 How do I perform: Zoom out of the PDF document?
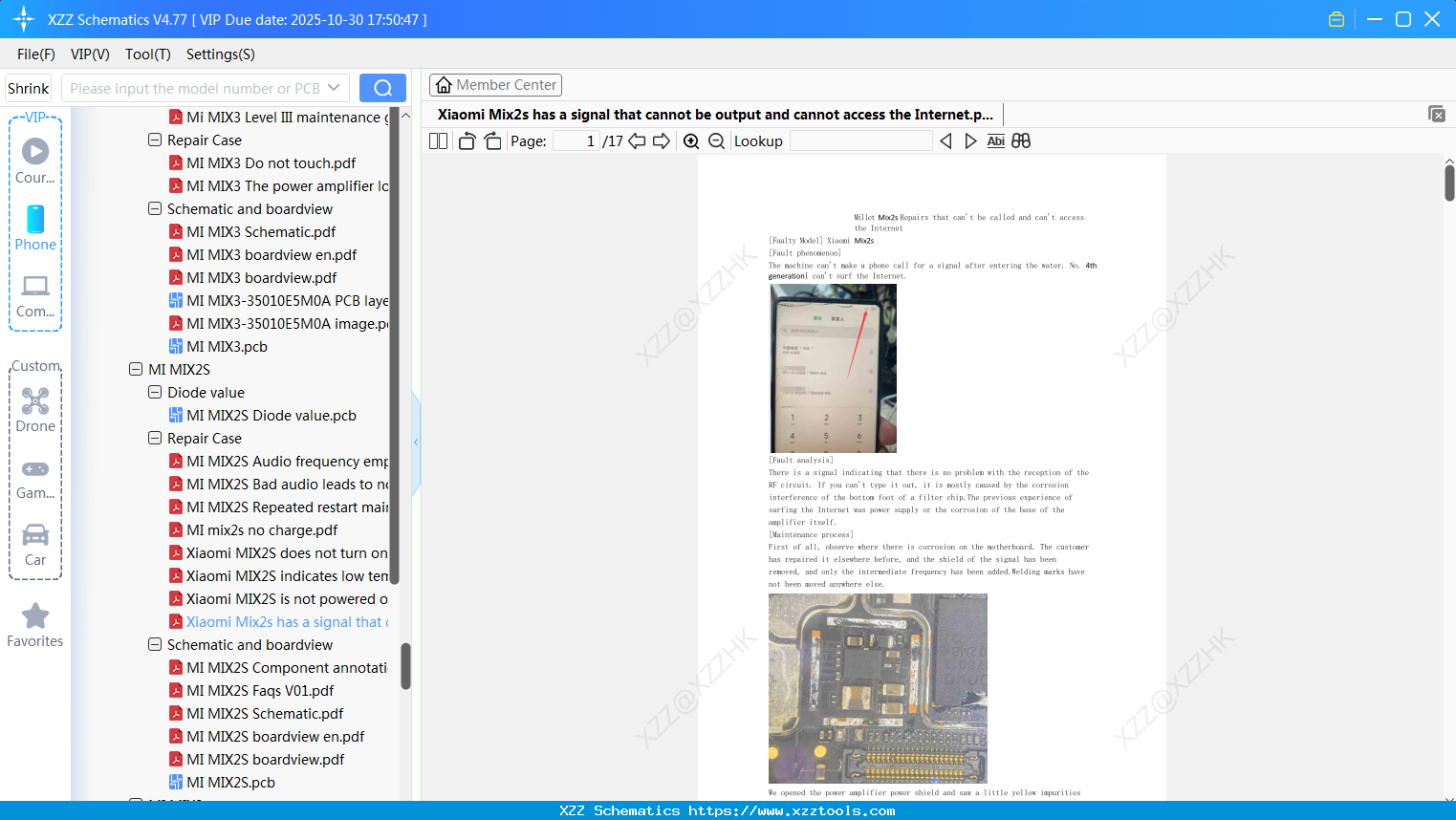[x=716, y=140]
